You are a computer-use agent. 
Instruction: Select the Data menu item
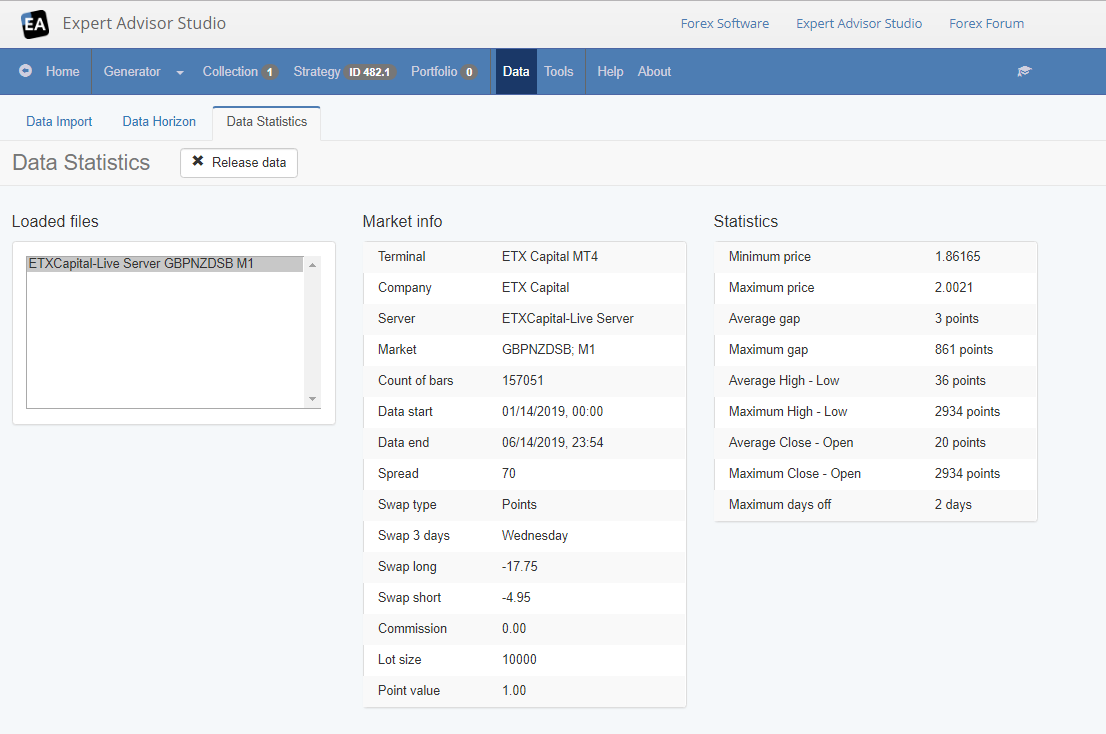click(516, 71)
